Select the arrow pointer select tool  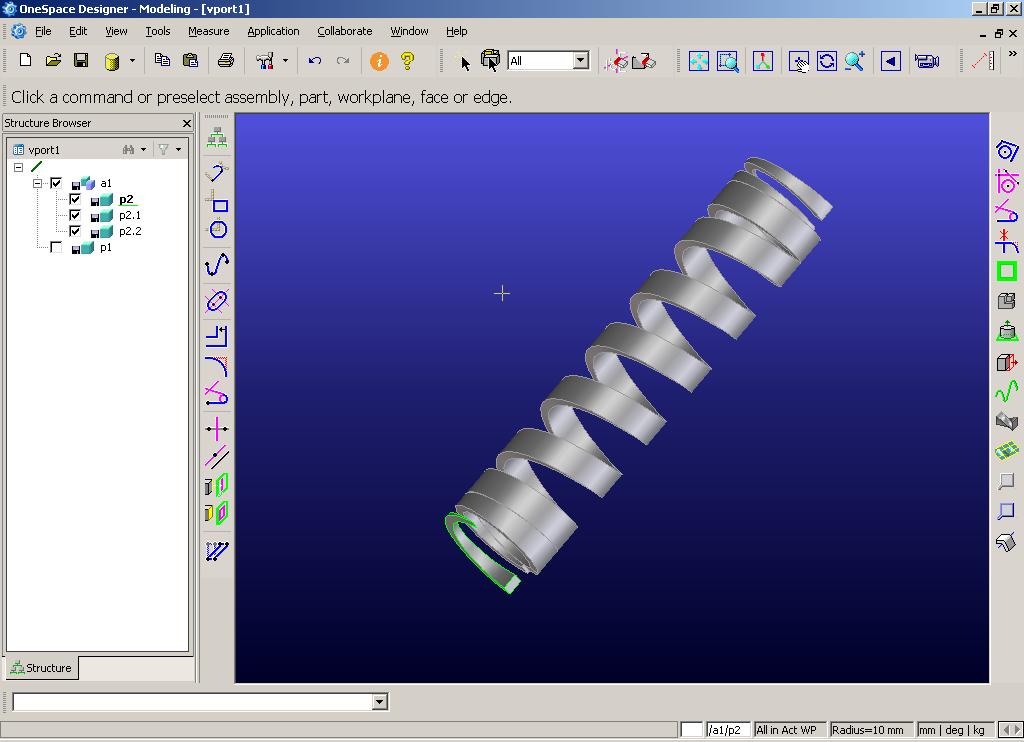click(x=464, y=63)
